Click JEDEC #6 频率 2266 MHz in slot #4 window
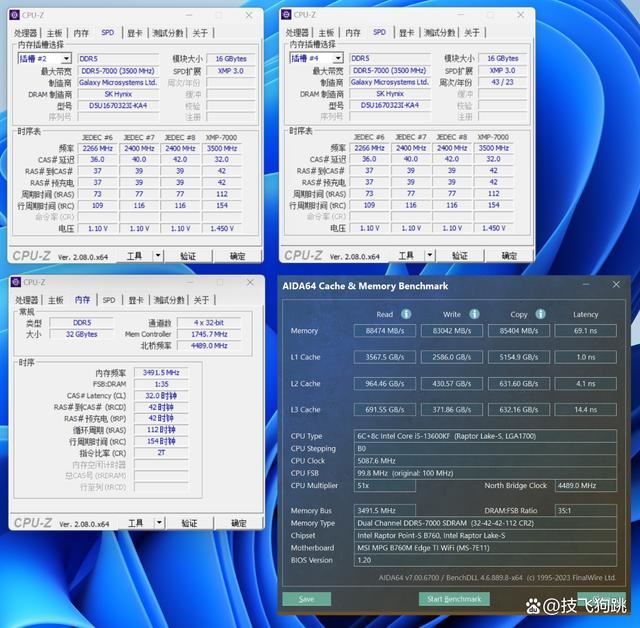 point(369,148)
